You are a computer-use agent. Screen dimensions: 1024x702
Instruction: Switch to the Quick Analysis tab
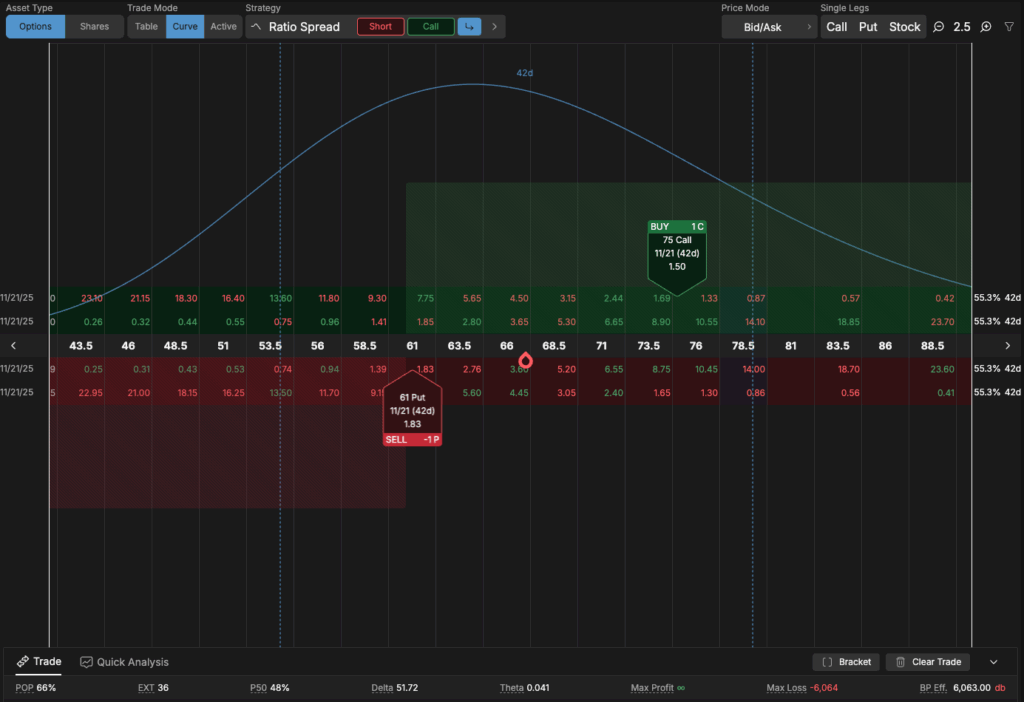coord(125,662)
